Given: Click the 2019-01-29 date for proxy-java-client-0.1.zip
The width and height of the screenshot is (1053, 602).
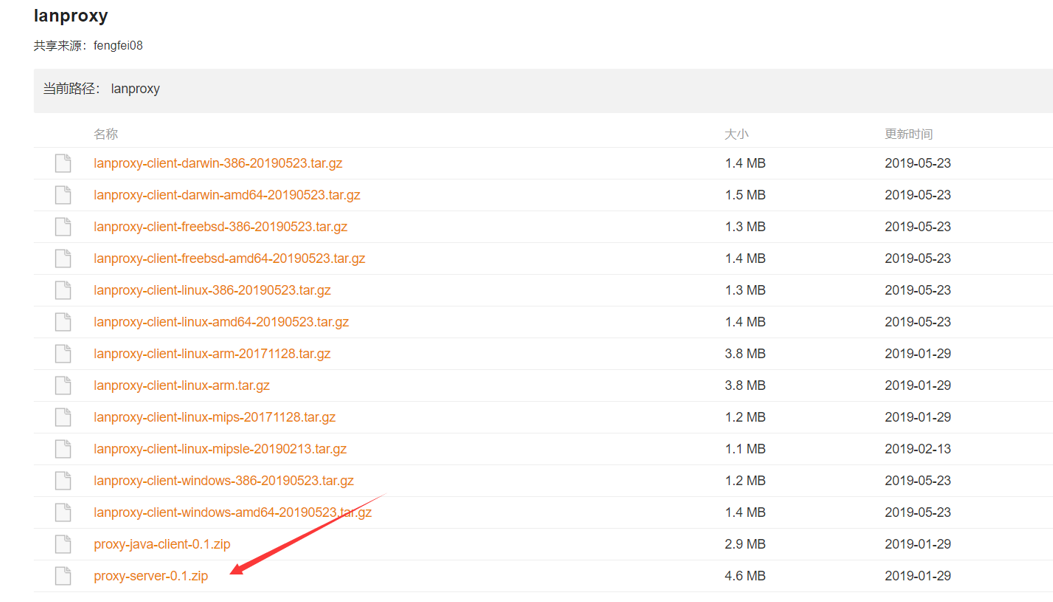Looking at the screenshot, I should coord(917,544).
